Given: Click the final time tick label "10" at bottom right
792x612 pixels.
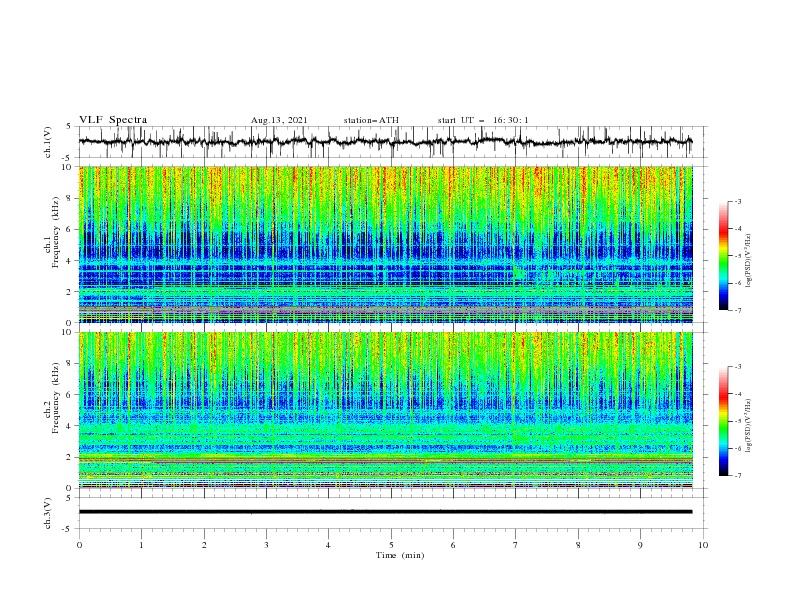Looking at the screenshot, I should tap(703, 545).
